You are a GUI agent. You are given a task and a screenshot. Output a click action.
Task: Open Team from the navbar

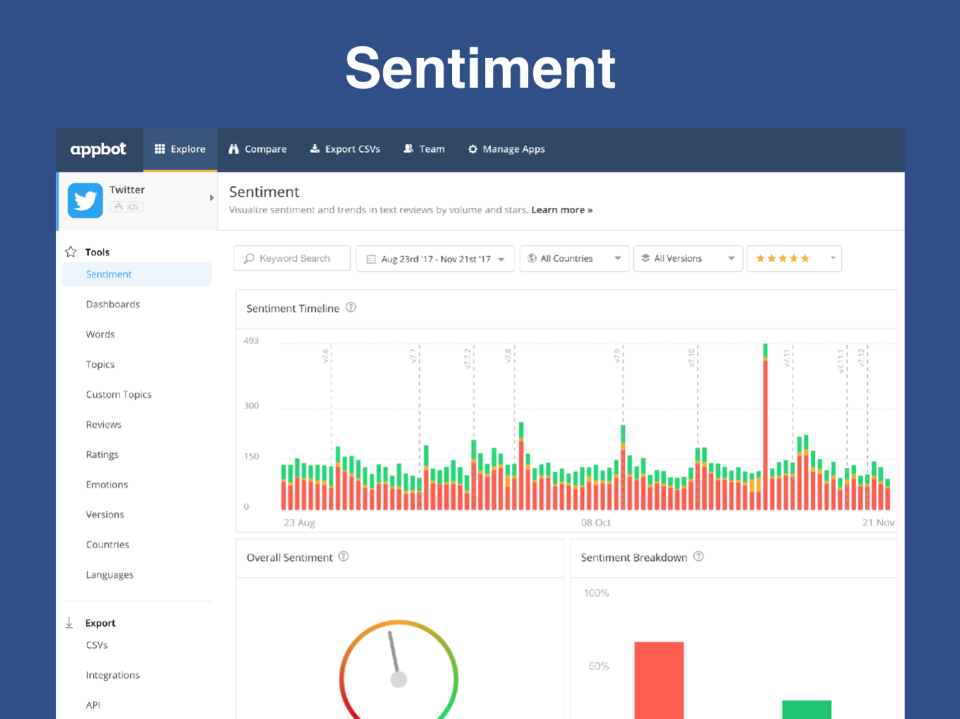(x=409, y=148)
